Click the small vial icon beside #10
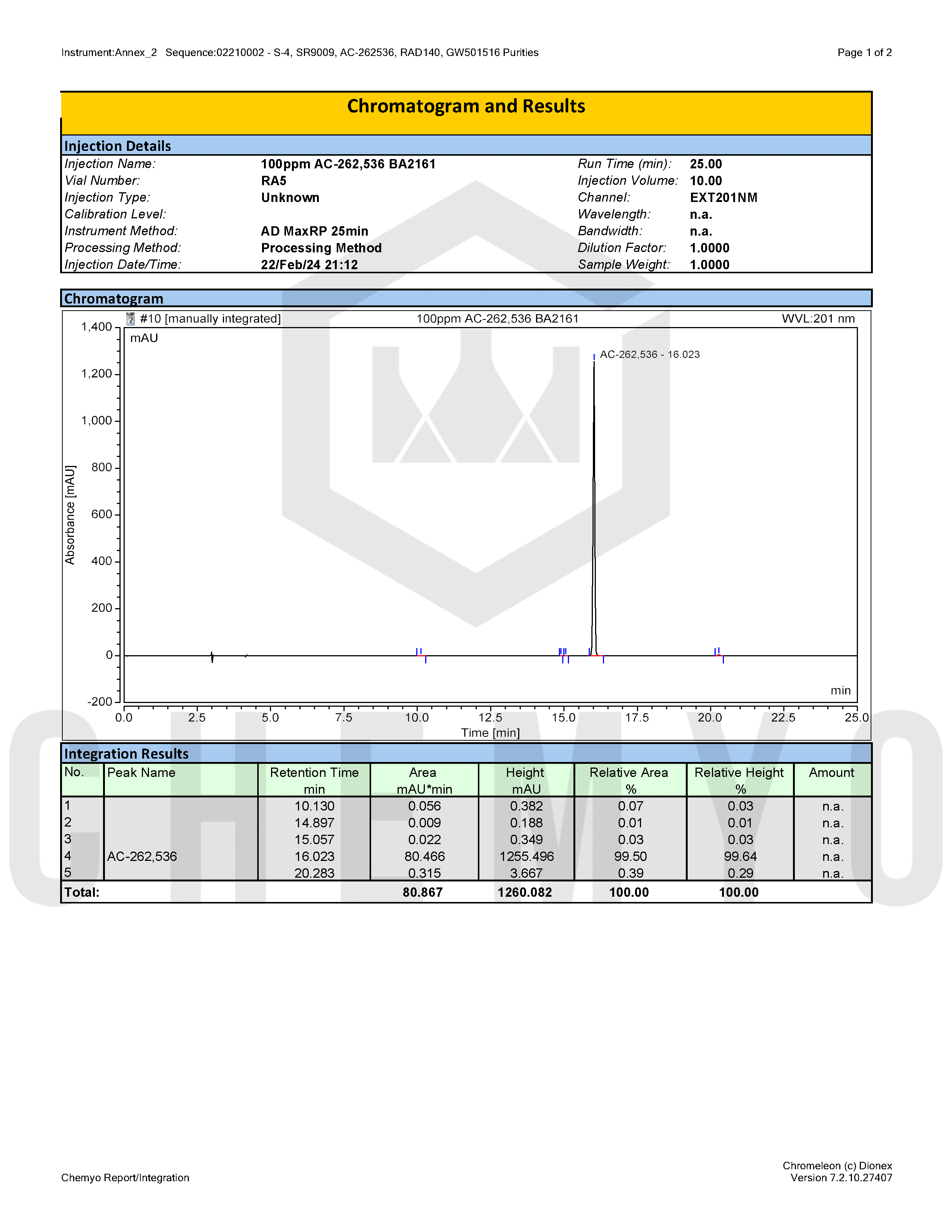This screenshot has height=1232, width=952. coord(130,319)
